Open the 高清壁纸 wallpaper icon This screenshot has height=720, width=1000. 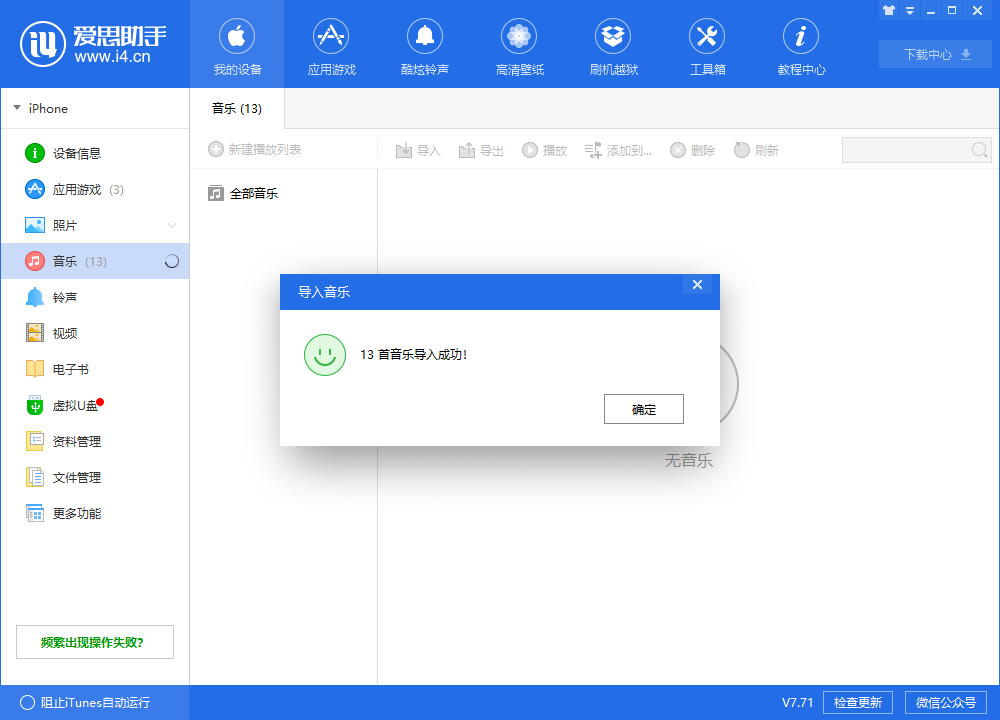pos(519,45)
